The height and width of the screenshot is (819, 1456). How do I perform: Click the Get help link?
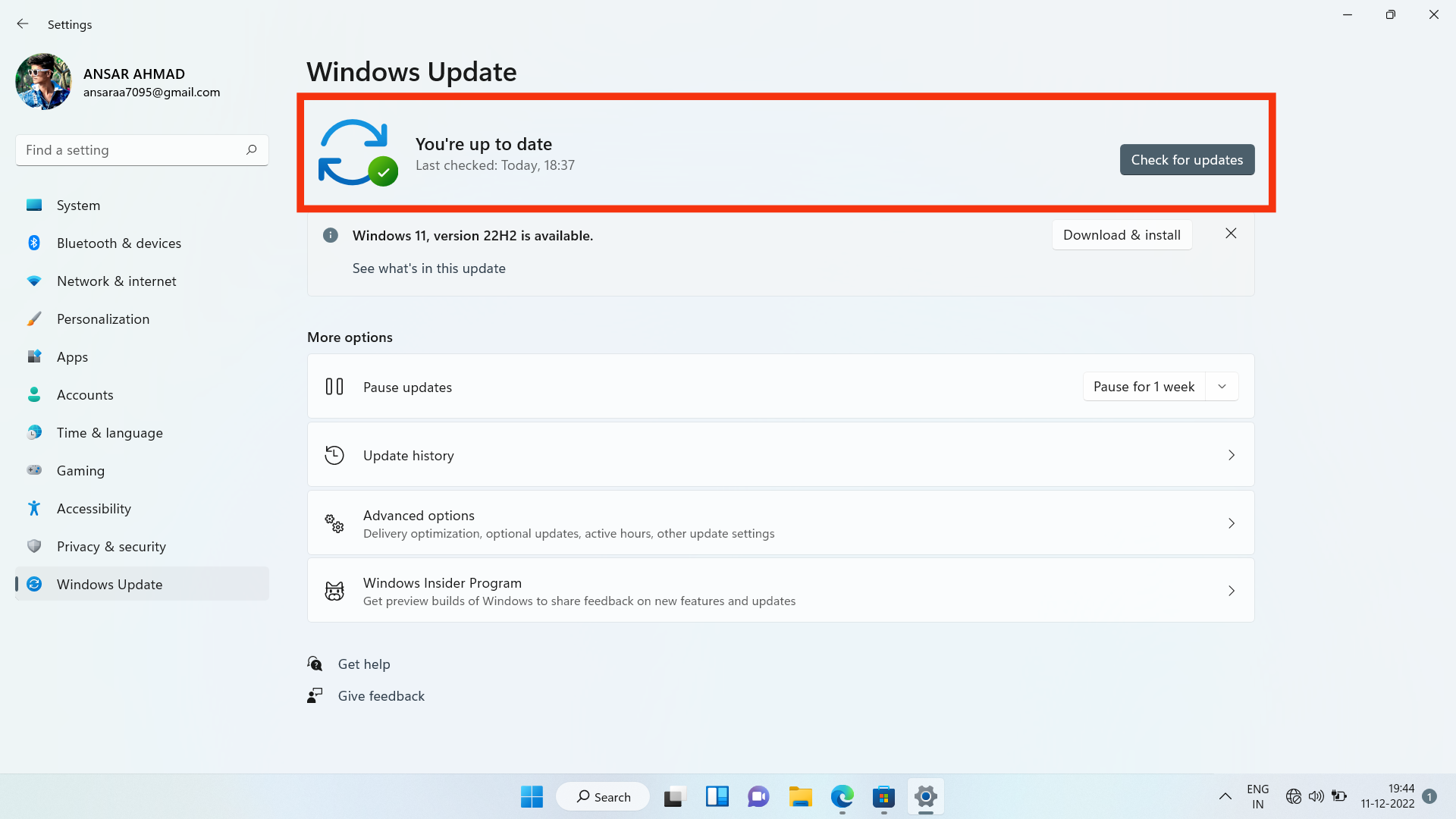(x=364, y=664)
